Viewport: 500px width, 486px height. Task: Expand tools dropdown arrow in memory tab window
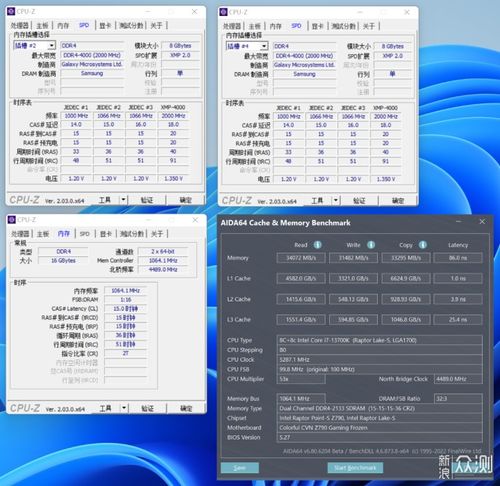(124, 408)
